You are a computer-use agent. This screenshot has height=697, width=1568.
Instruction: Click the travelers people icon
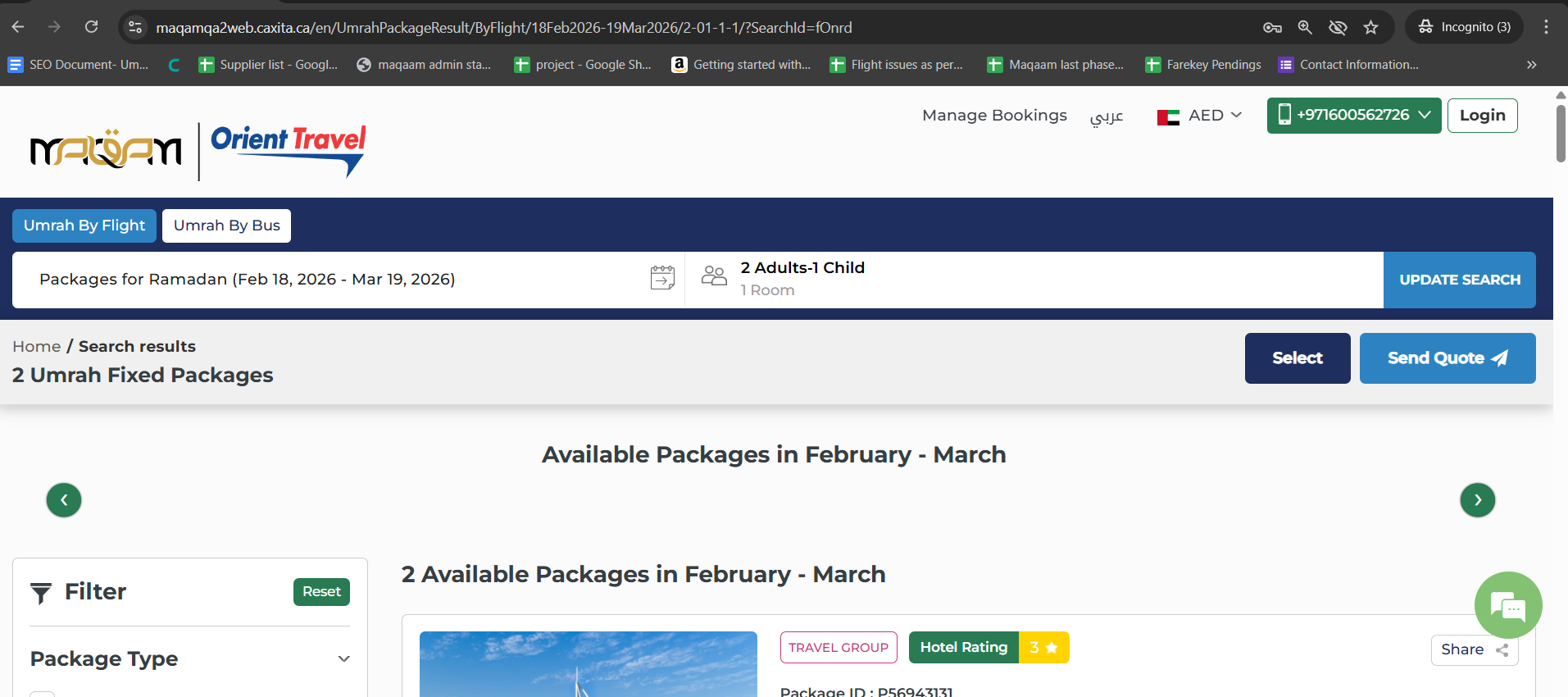click(714, 276)
